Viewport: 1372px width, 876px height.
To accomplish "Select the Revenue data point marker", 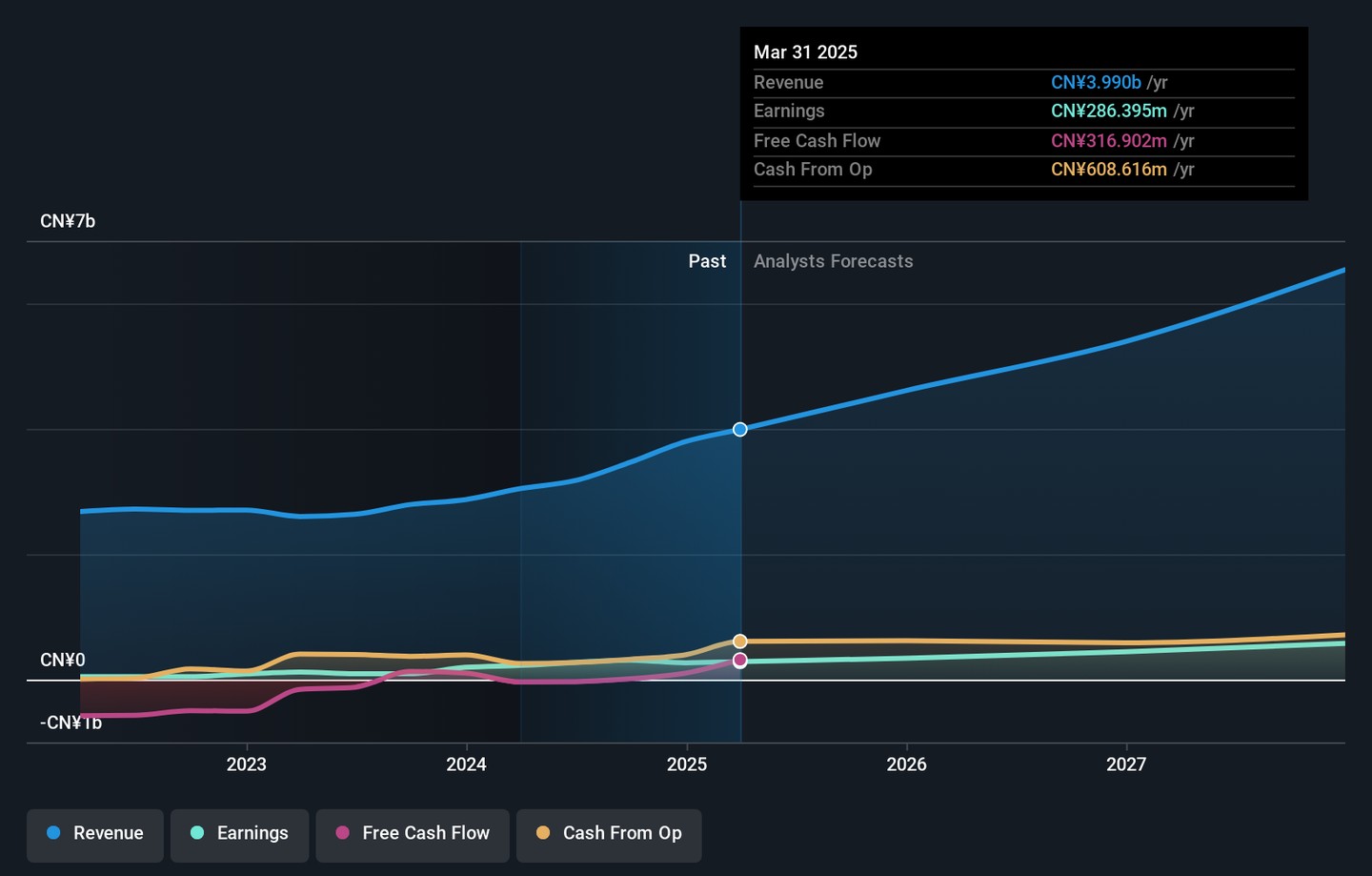I will click(740, 430).
